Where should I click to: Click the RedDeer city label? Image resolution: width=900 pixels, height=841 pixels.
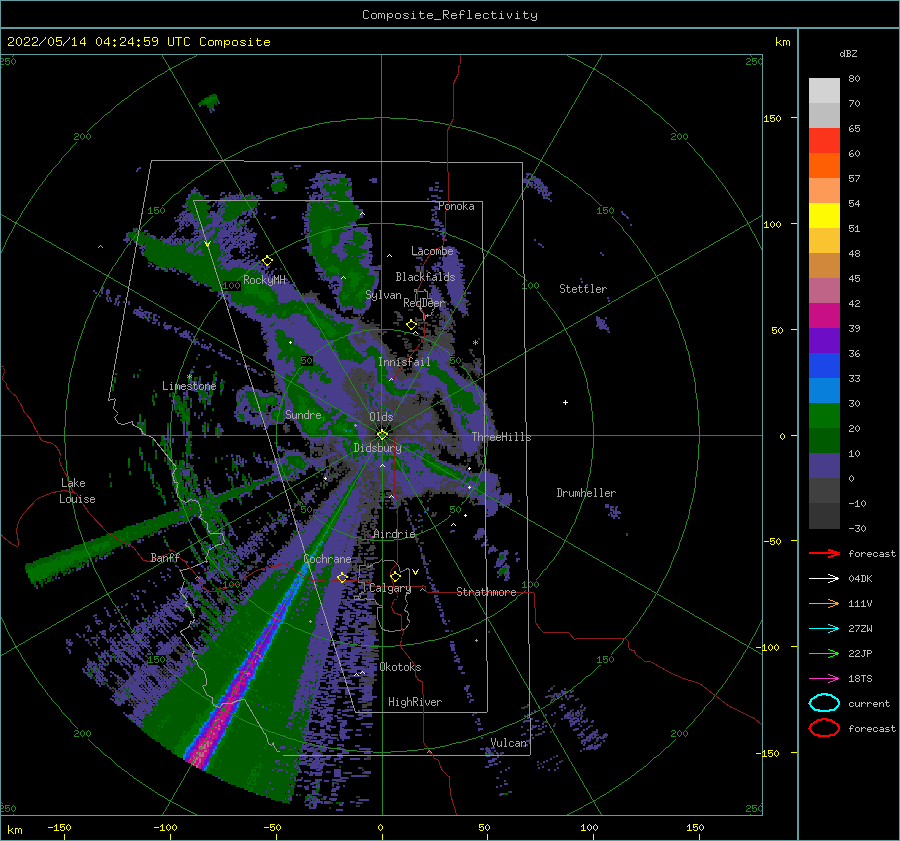[x=424, y=303]
